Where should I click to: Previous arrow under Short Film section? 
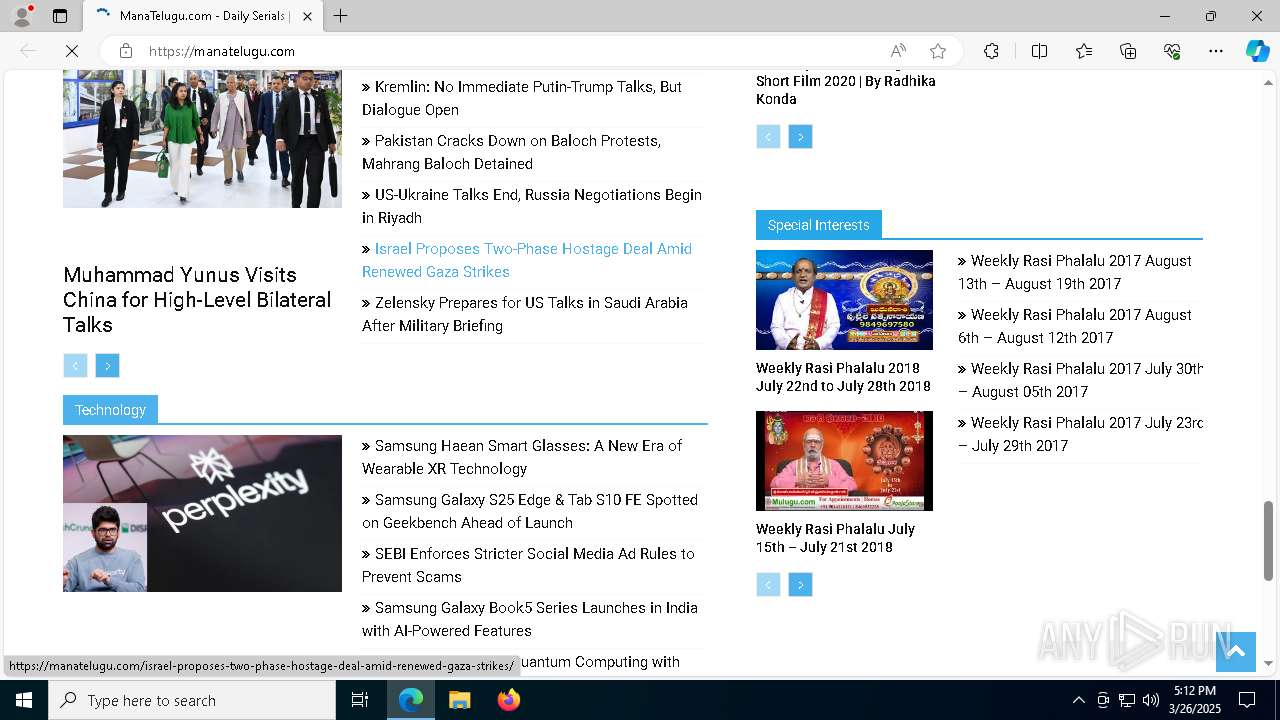(768, 137)
